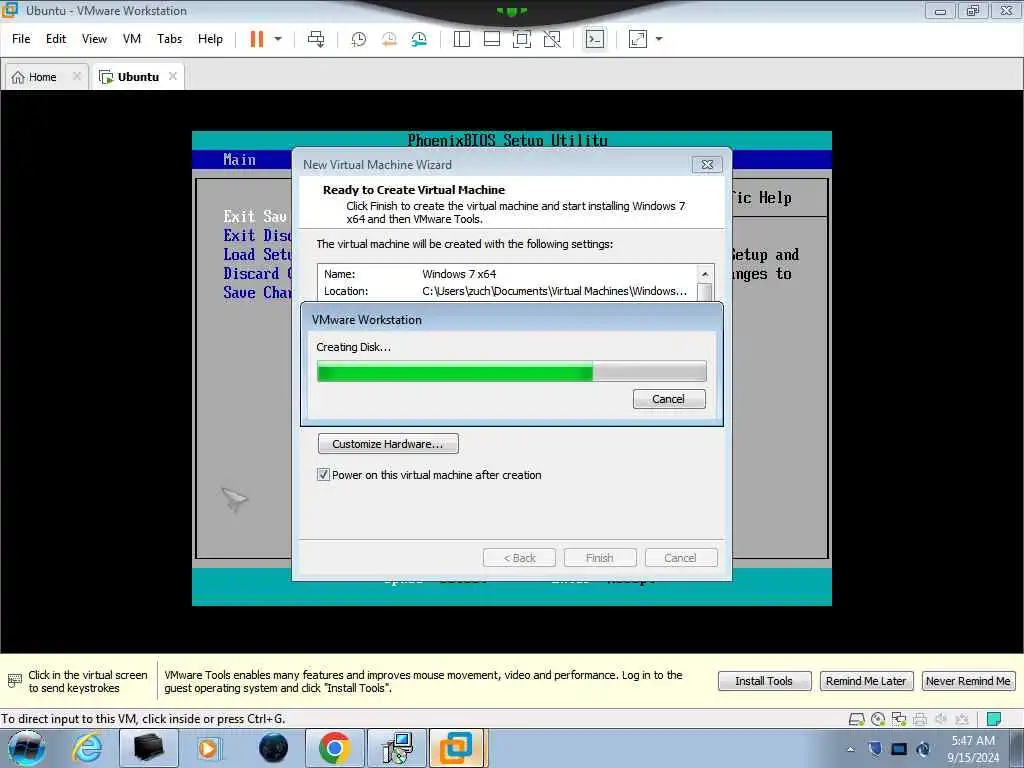Open the VM menu
Screen dimensions: 1024x768
132,39
